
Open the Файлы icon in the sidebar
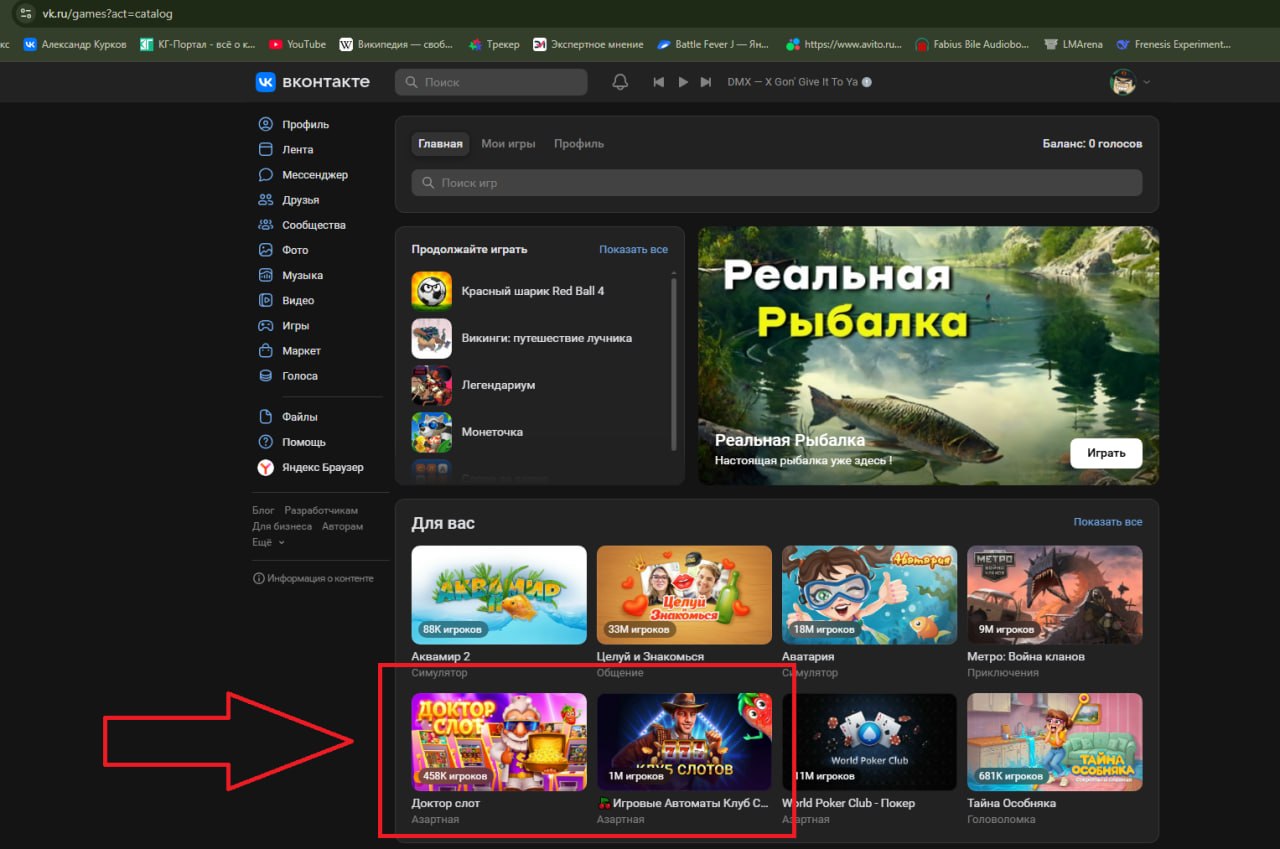(x=265, y=417)
